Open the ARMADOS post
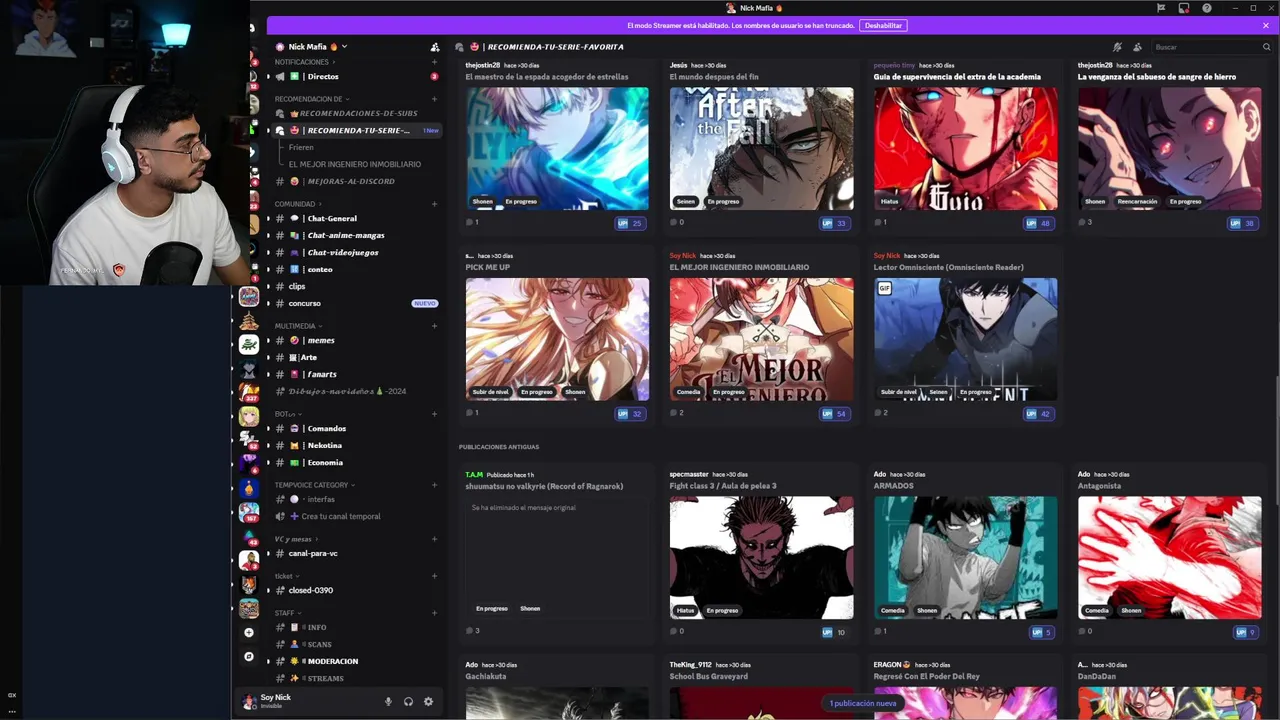The width and height of the screenshot is (1280, 720). tap(965, 553)
